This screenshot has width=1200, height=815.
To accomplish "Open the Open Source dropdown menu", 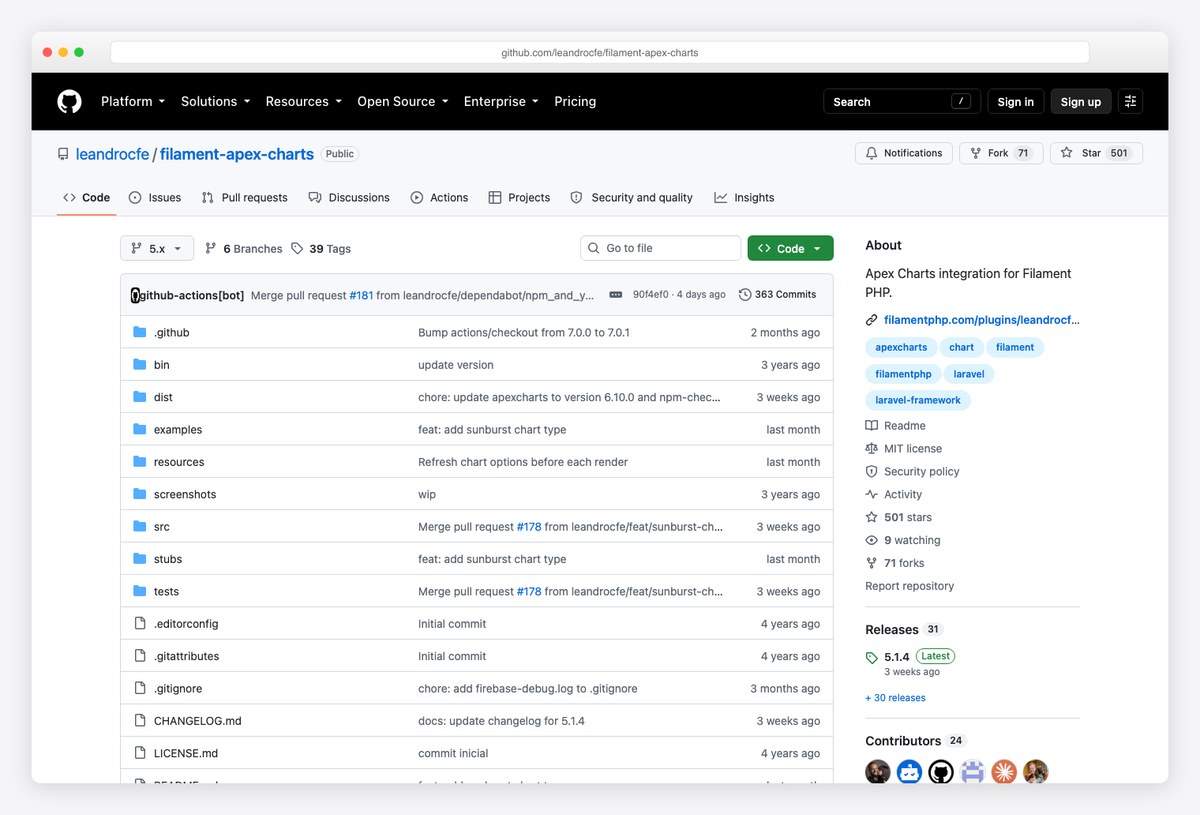I will click(403, 101).
